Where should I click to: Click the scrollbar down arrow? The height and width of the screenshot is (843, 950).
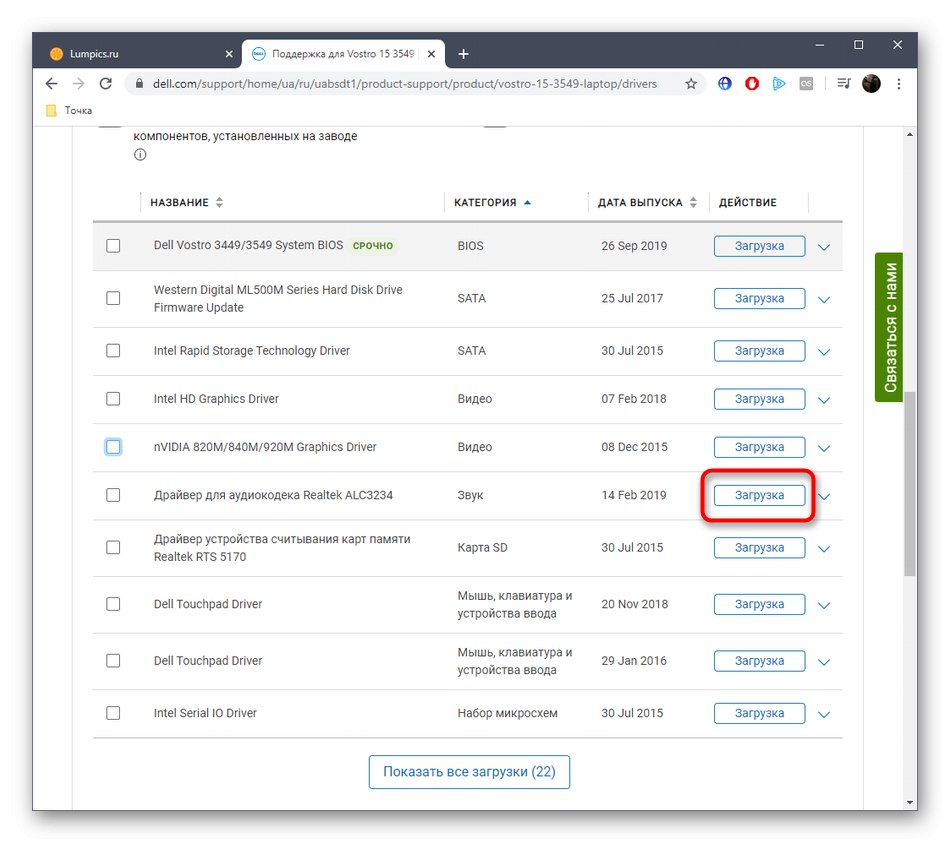click(x=909, y=802)
